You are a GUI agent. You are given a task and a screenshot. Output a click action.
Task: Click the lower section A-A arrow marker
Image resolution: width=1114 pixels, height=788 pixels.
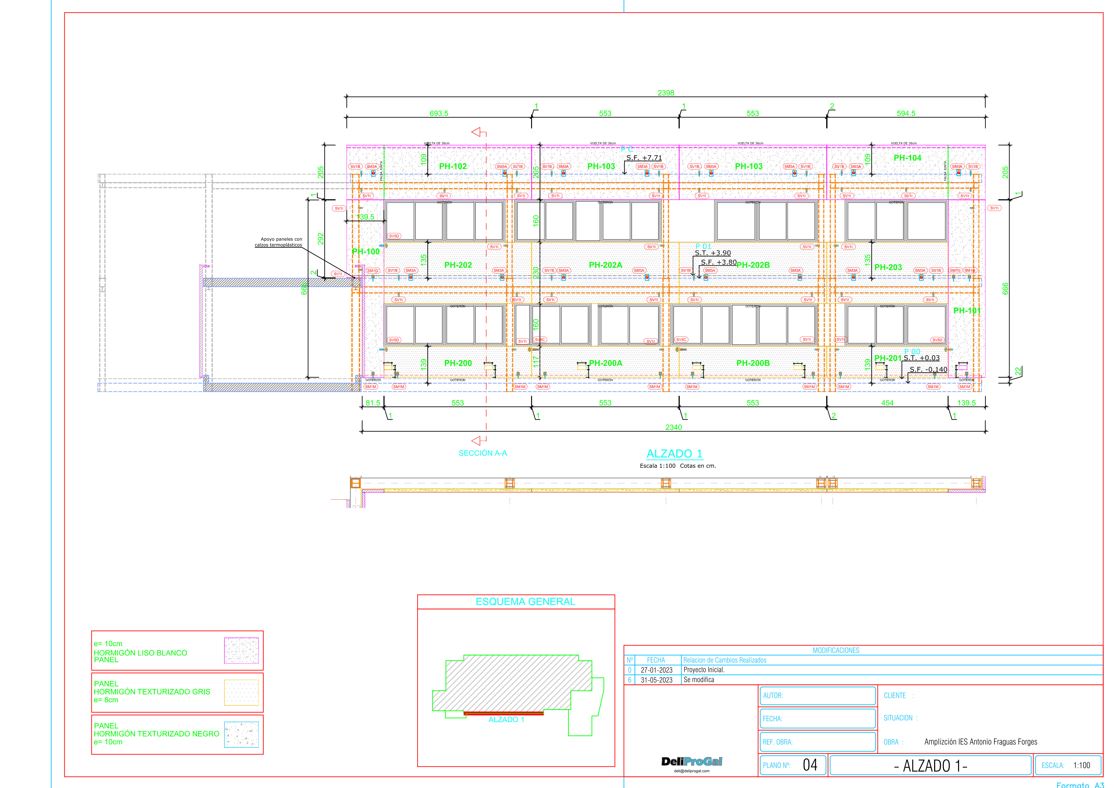[x=479, y=441]
